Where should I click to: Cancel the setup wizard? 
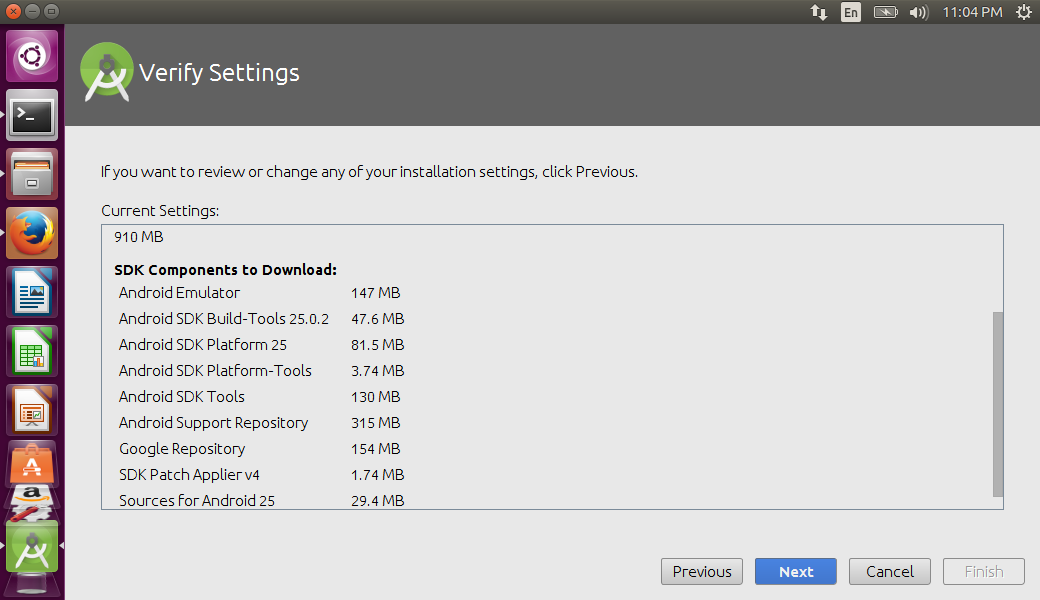(890, 571)
